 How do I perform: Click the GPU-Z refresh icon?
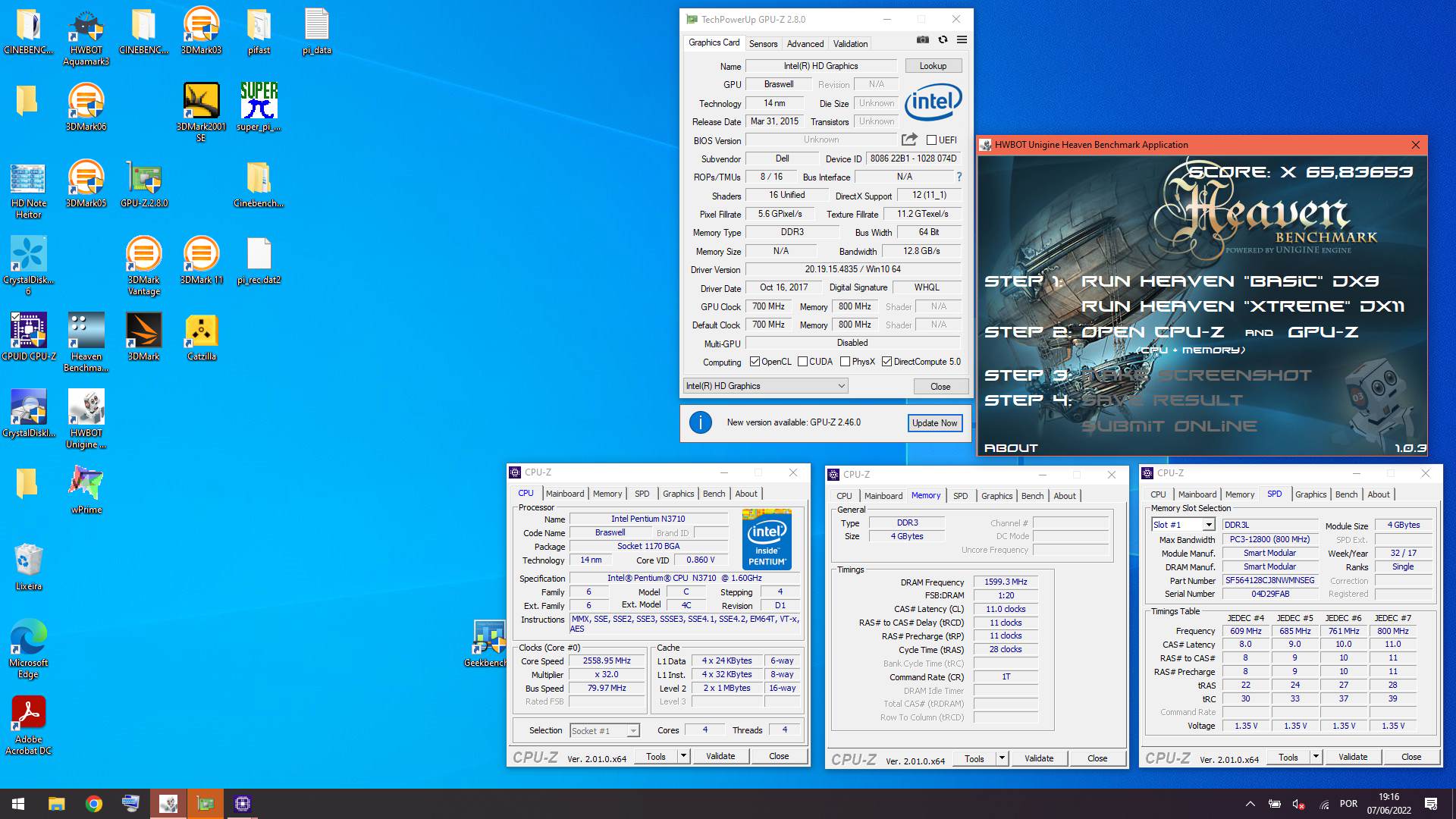click(943, 40)
